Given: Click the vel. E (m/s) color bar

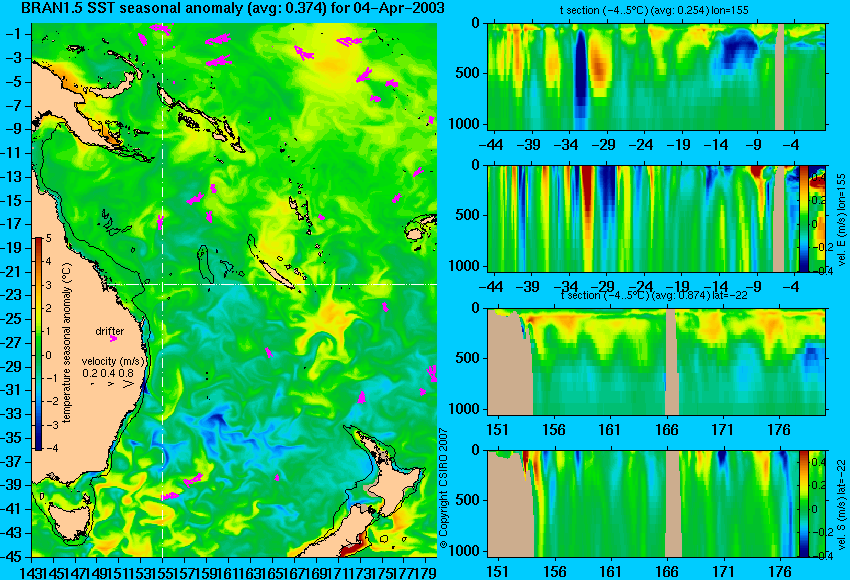Looking at the screenshot, I should [803, 218].
